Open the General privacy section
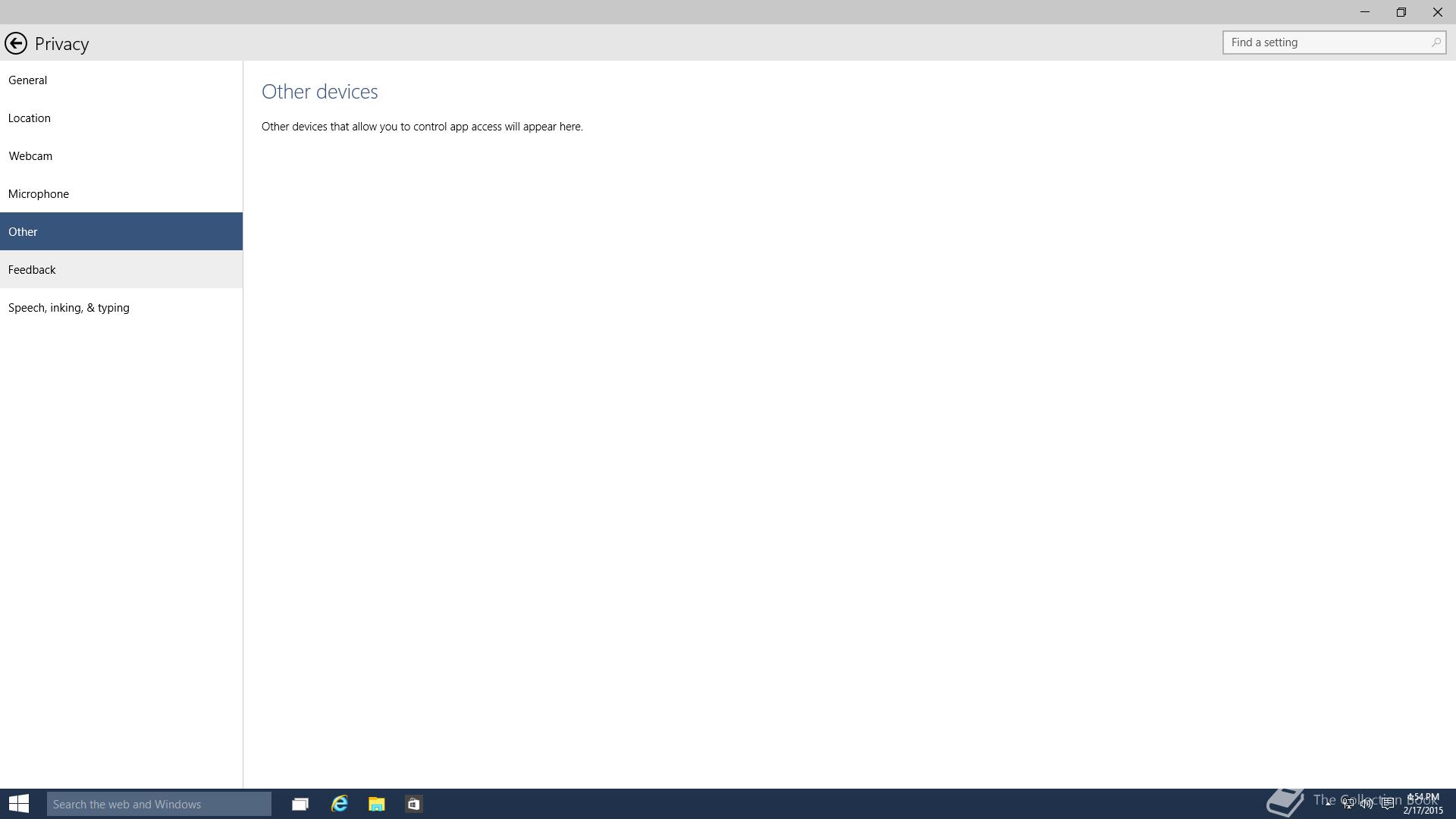 point(121,80)
